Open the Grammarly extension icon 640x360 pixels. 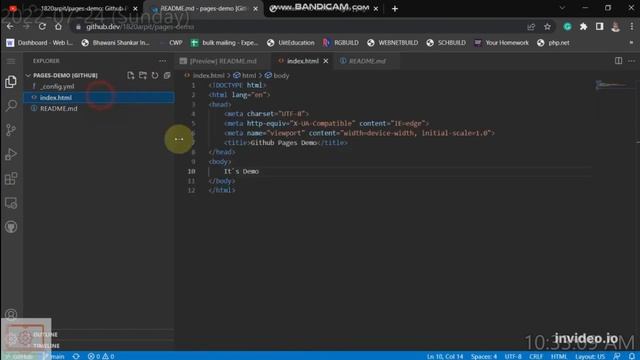[567, 27]
